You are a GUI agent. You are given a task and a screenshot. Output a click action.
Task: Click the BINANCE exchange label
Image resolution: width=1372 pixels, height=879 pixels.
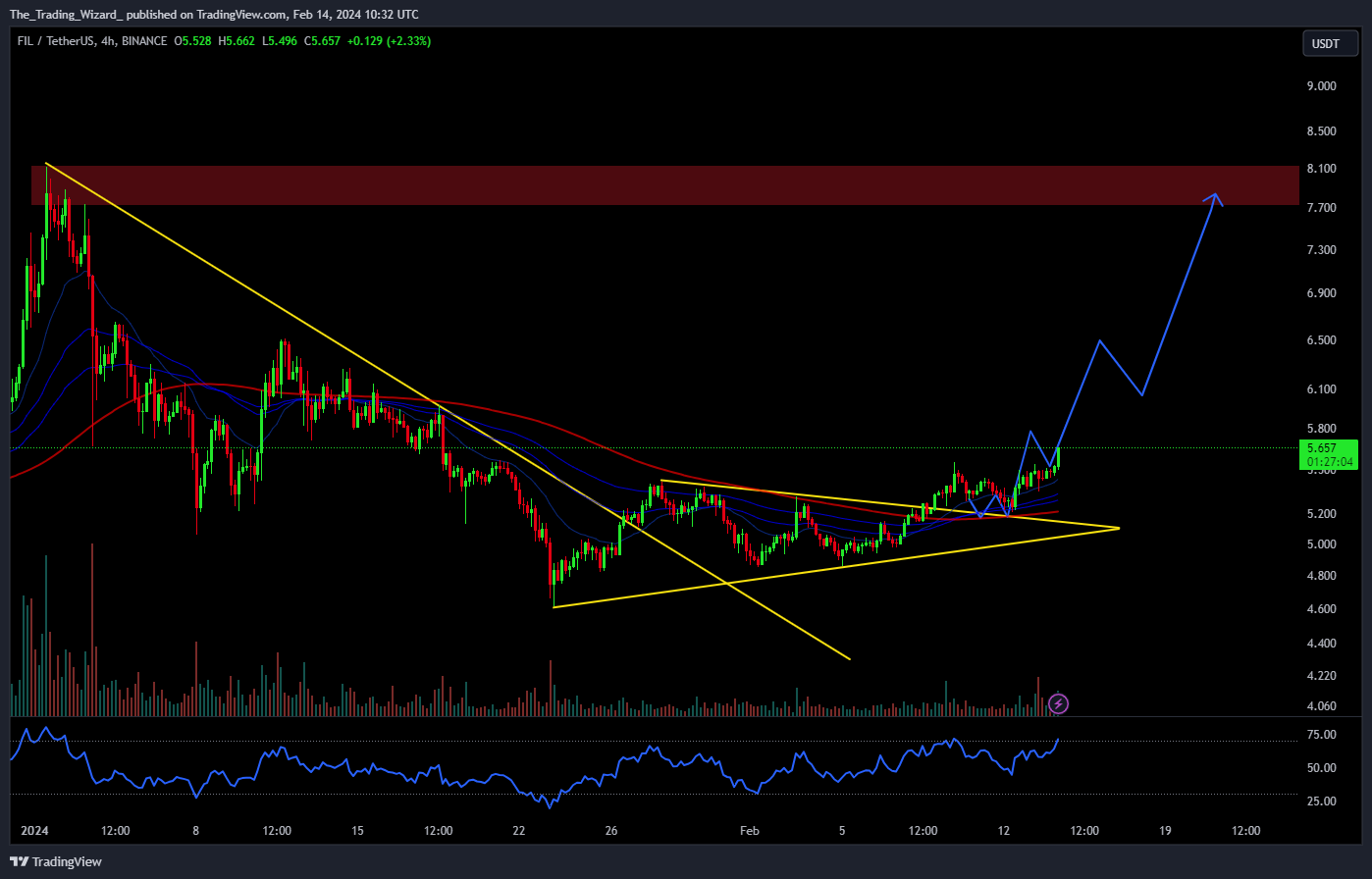(x=145, y=41)
